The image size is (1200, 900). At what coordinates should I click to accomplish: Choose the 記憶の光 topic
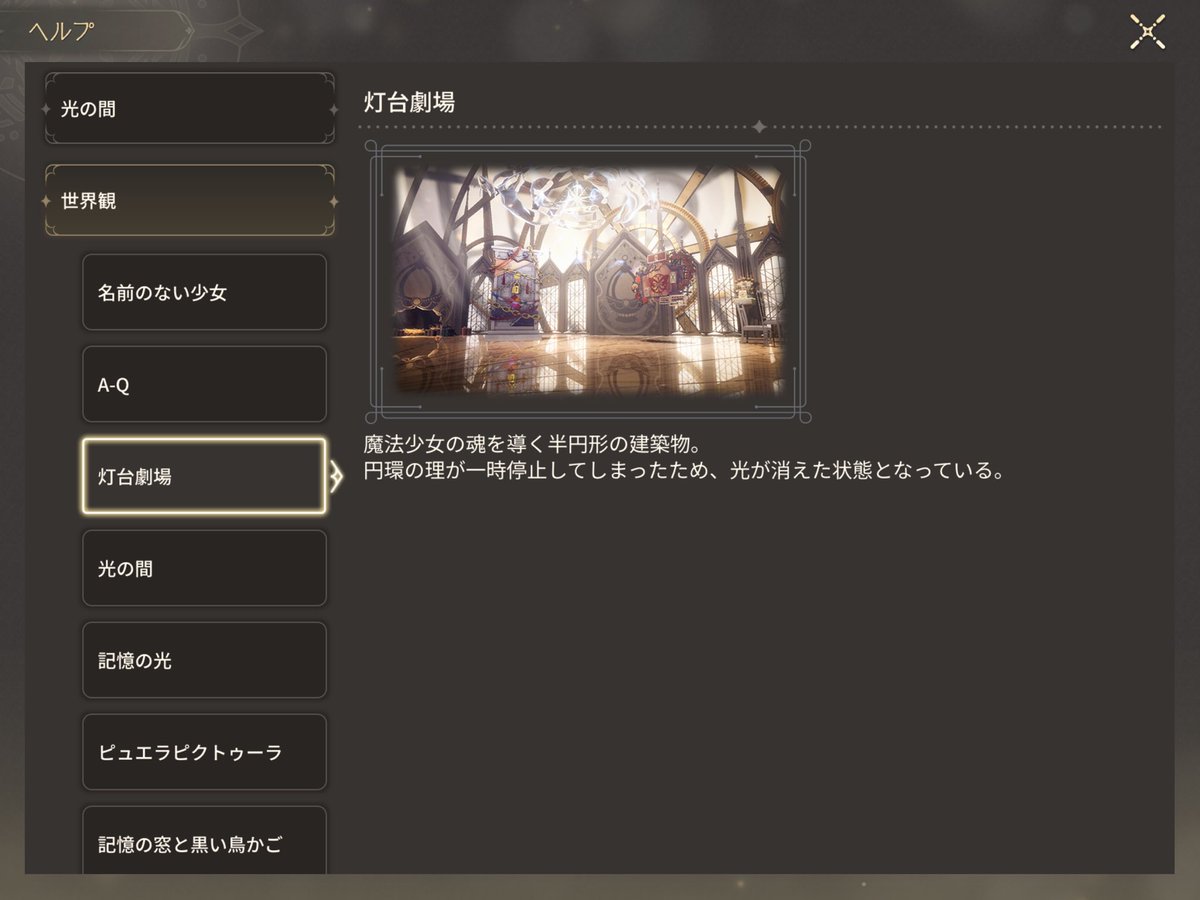click(x=204, y=660)
